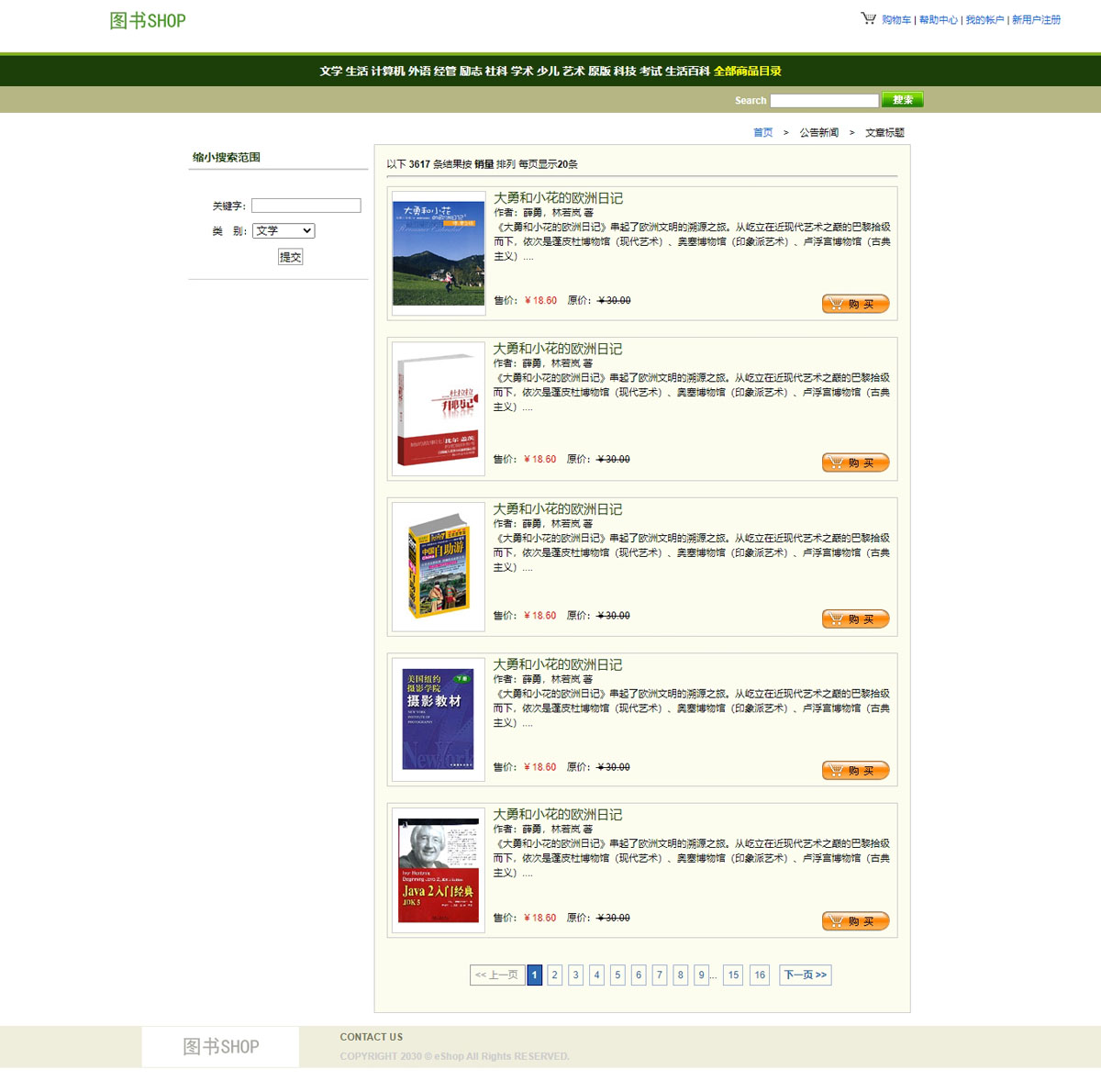
Task: Go to page 2 in pagination
Action: click(x=554, y=975)
